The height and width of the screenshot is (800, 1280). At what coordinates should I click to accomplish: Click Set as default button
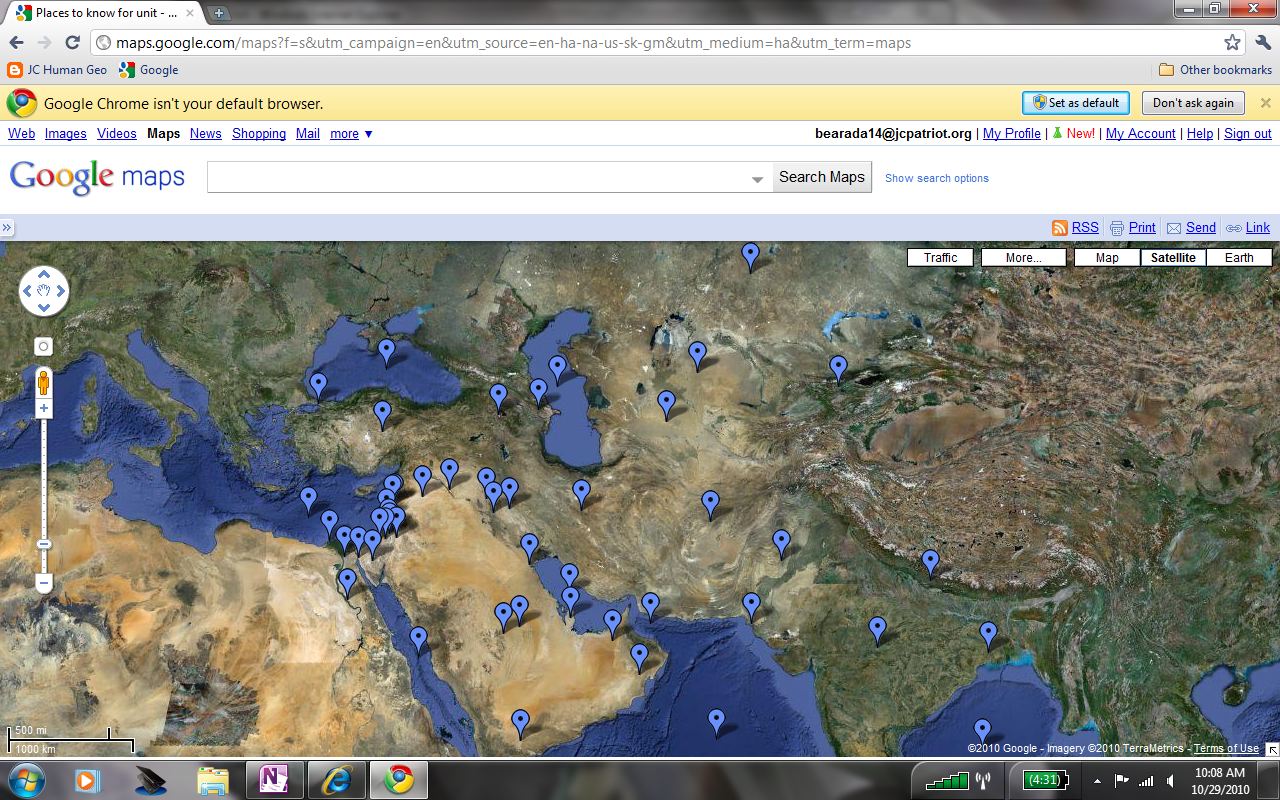pos(1075,103)
